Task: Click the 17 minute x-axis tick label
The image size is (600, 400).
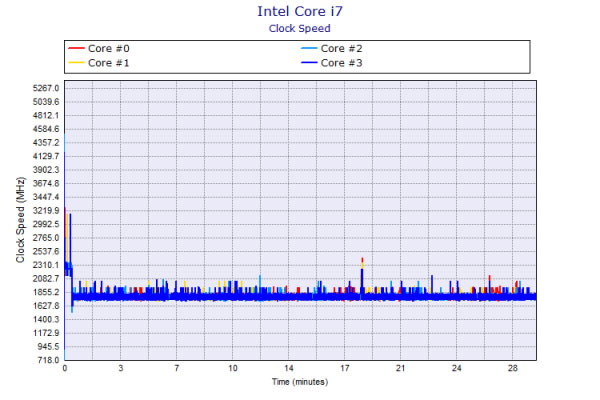Action: point(345,368)
